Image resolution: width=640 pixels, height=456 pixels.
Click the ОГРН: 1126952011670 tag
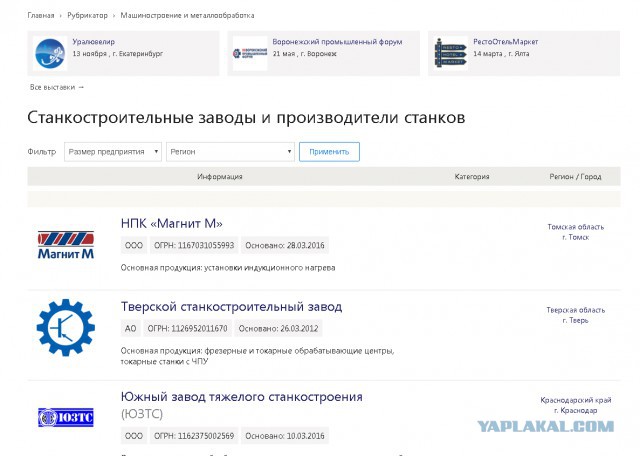click(x=187, y=329)
